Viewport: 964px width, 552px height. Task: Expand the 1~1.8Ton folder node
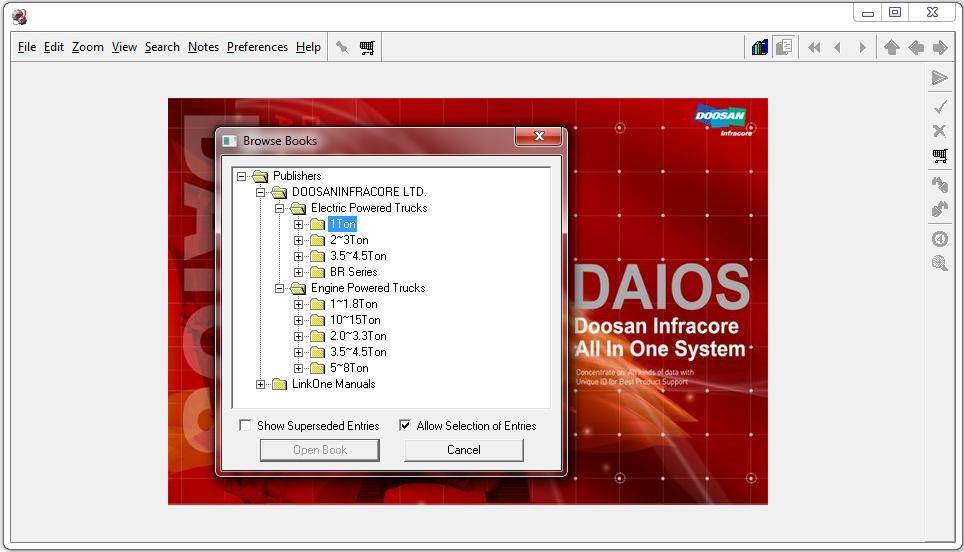tap(299, 304)
